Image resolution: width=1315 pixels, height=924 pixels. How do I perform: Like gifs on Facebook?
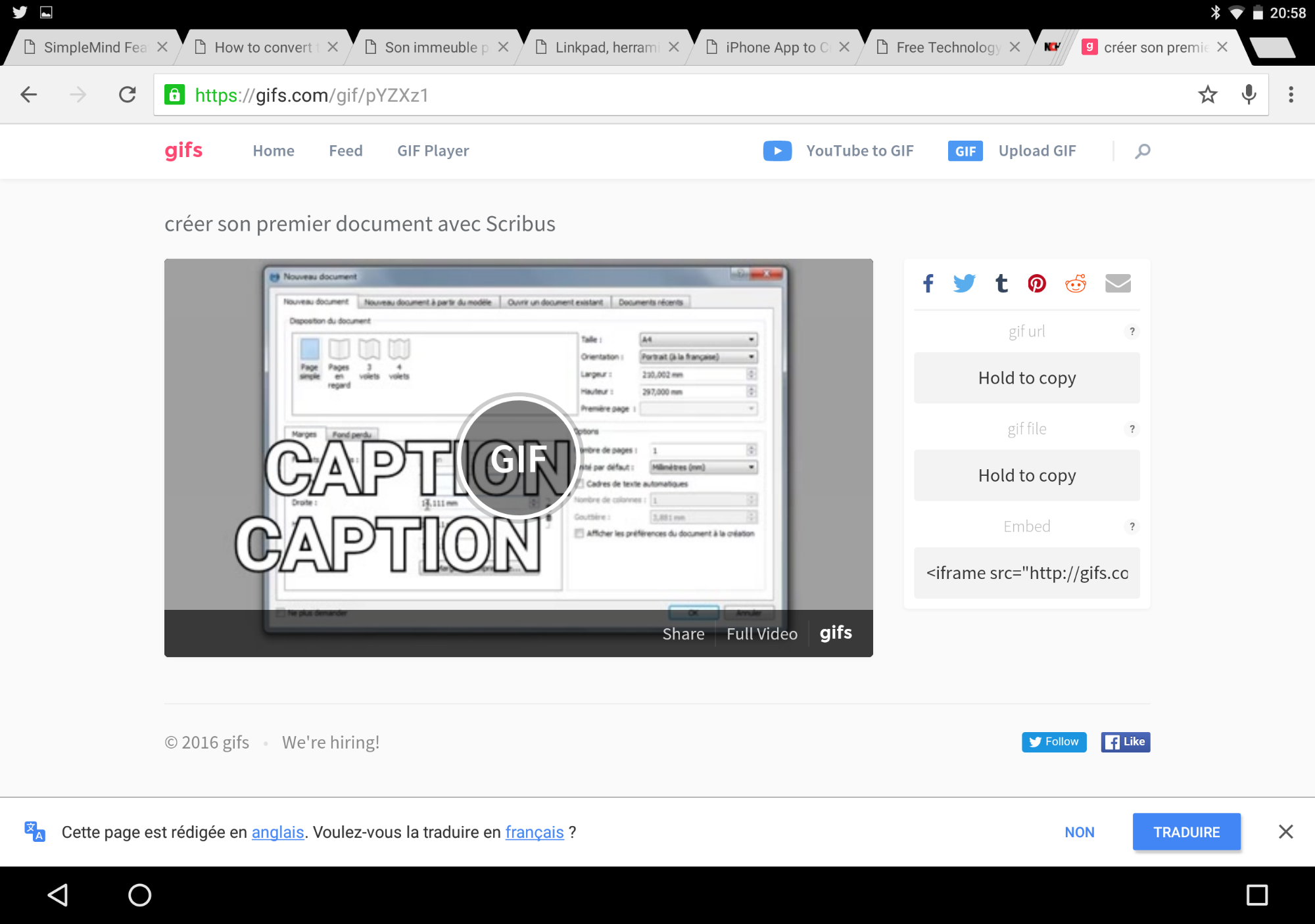tap(1126, 742)
